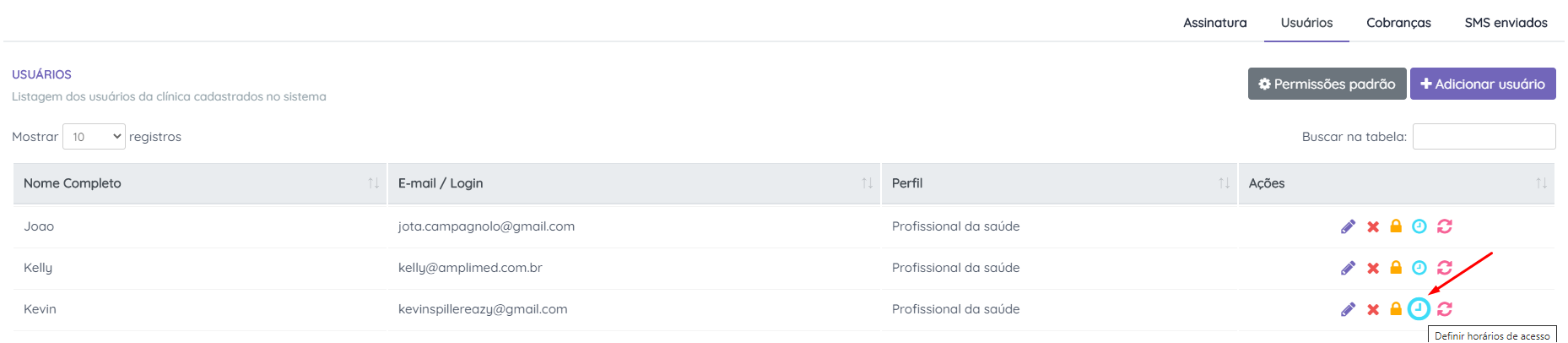Click the access hours clock icon for Kevin
Image resolution: width=1568 pixels, height=343 pixels.
point(1419,309)
